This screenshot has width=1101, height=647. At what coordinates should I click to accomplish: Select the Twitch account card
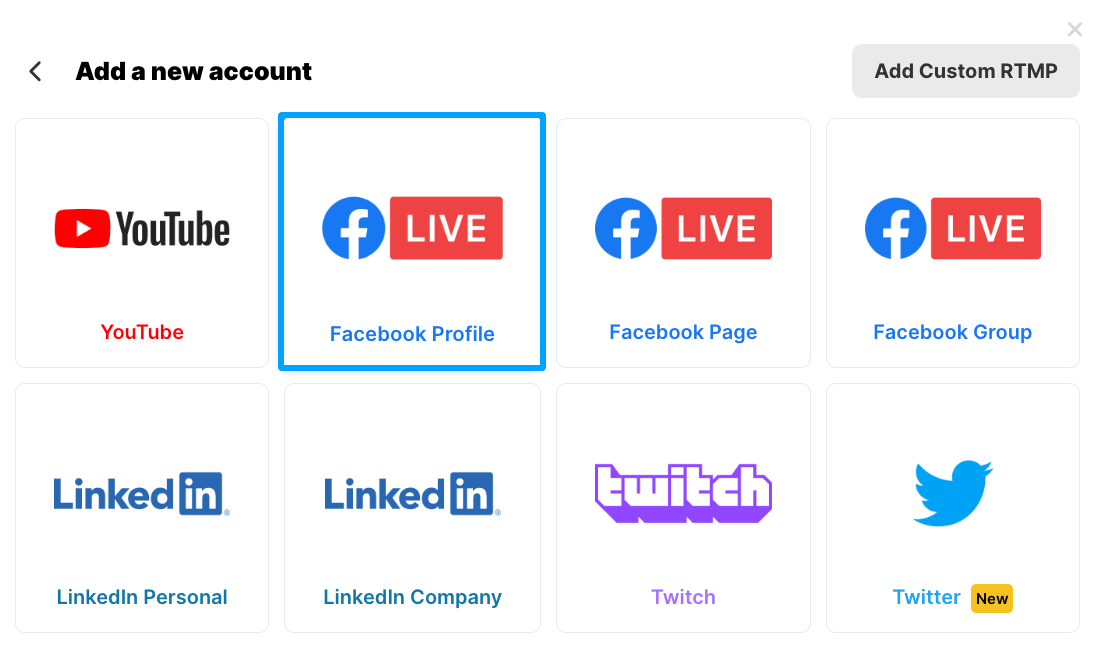(x=683, y=507)
